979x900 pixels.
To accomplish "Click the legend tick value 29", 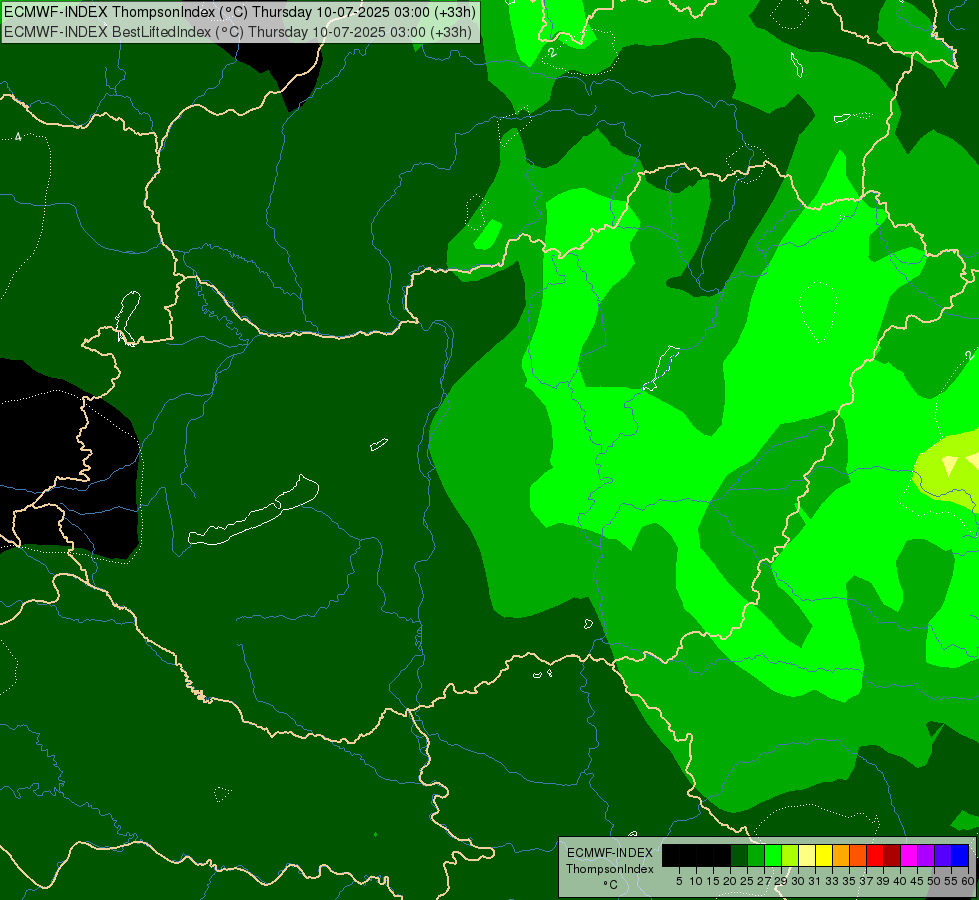I will click(x=781, y=881).
